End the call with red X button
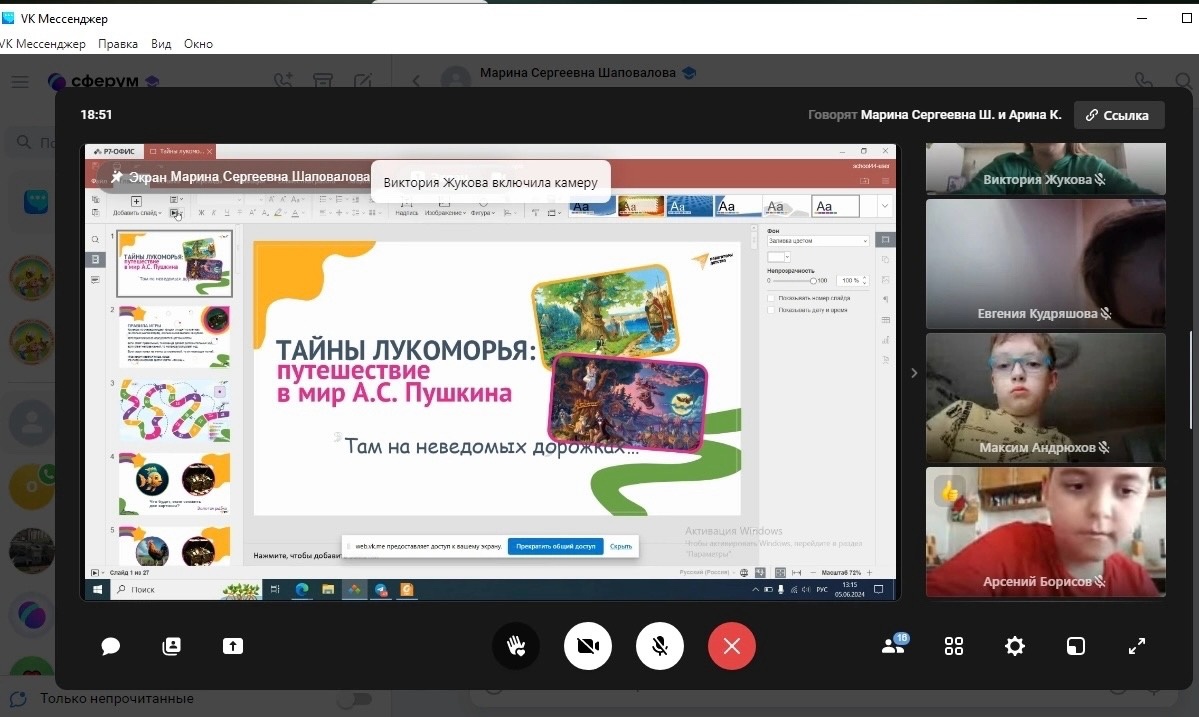The image size is (1199, 717). pos(732,647)
